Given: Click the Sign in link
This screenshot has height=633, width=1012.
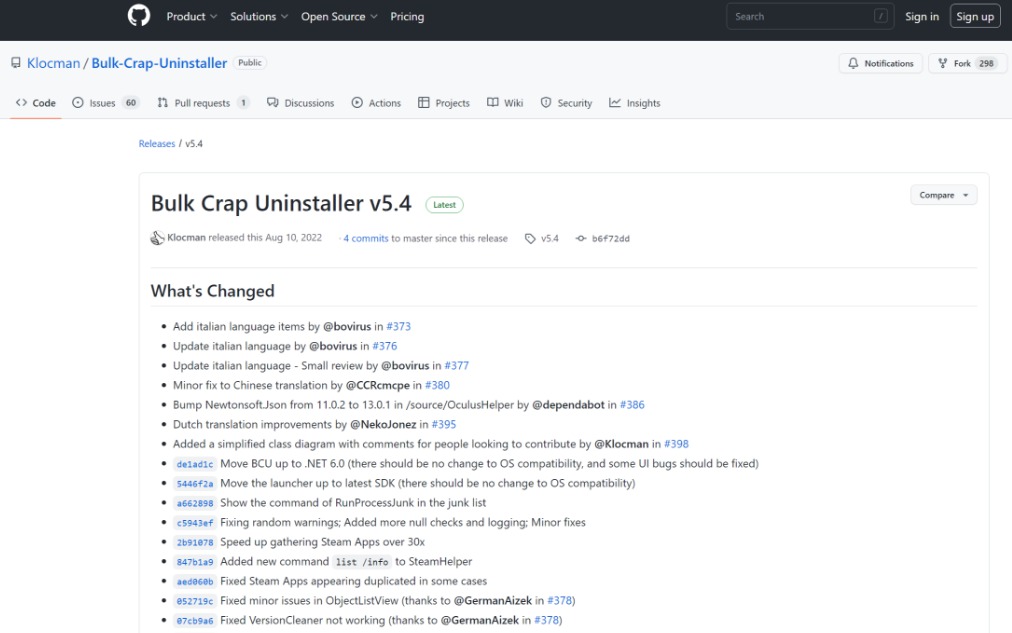Looking at the screenshot, I should click(x=922, y=17).
